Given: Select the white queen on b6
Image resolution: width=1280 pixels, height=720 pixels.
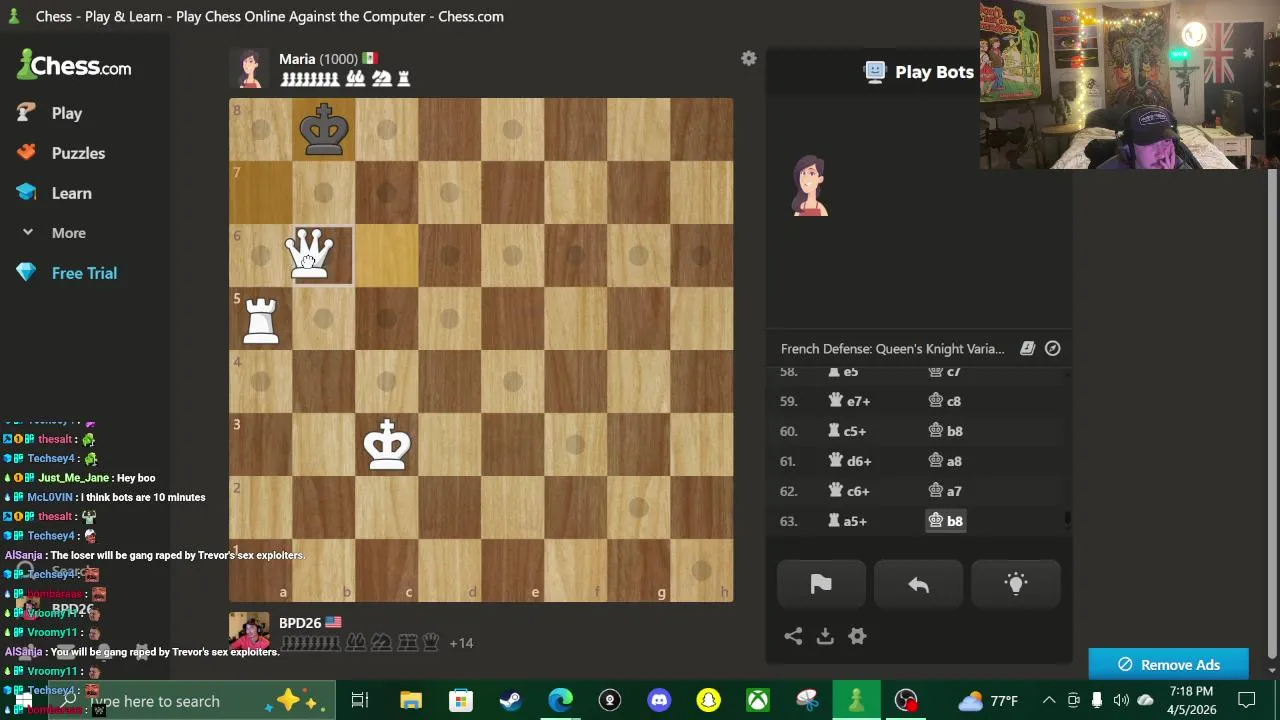Looking at the screenshot, I should 309,255.
